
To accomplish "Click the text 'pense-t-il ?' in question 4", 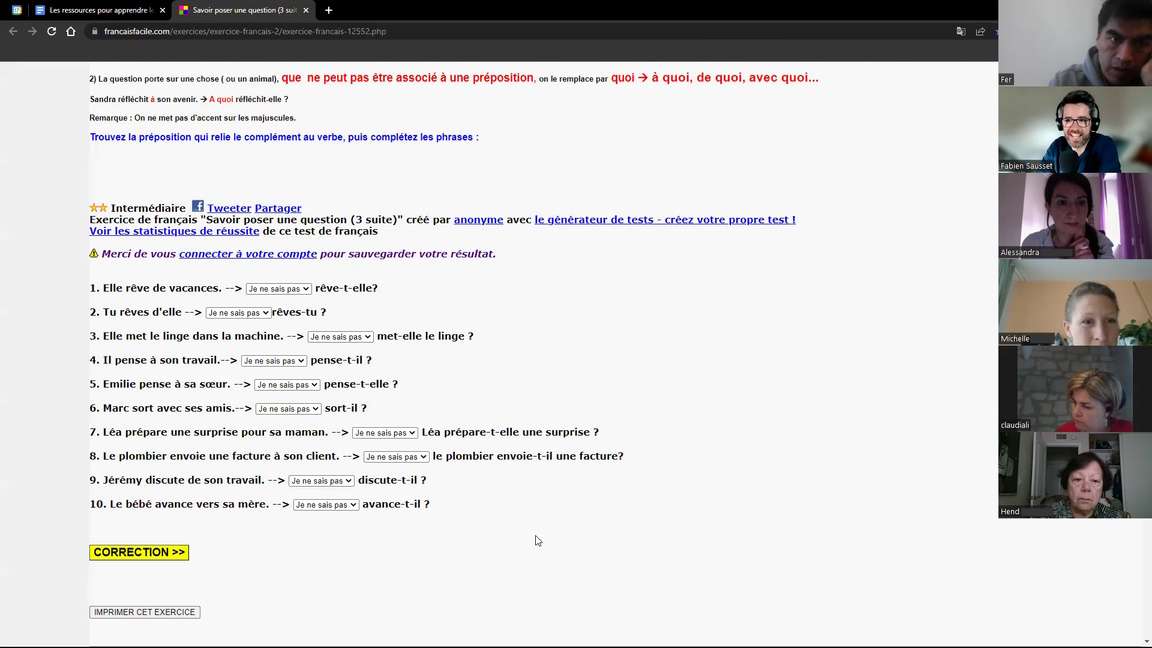I will [x=341, y=360].
